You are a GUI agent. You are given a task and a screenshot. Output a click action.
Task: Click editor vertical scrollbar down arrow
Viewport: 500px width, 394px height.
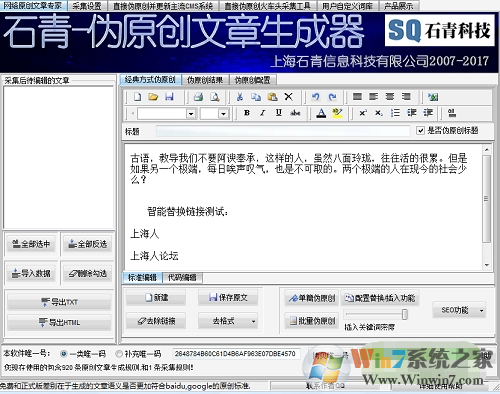(x=487, y=265)
